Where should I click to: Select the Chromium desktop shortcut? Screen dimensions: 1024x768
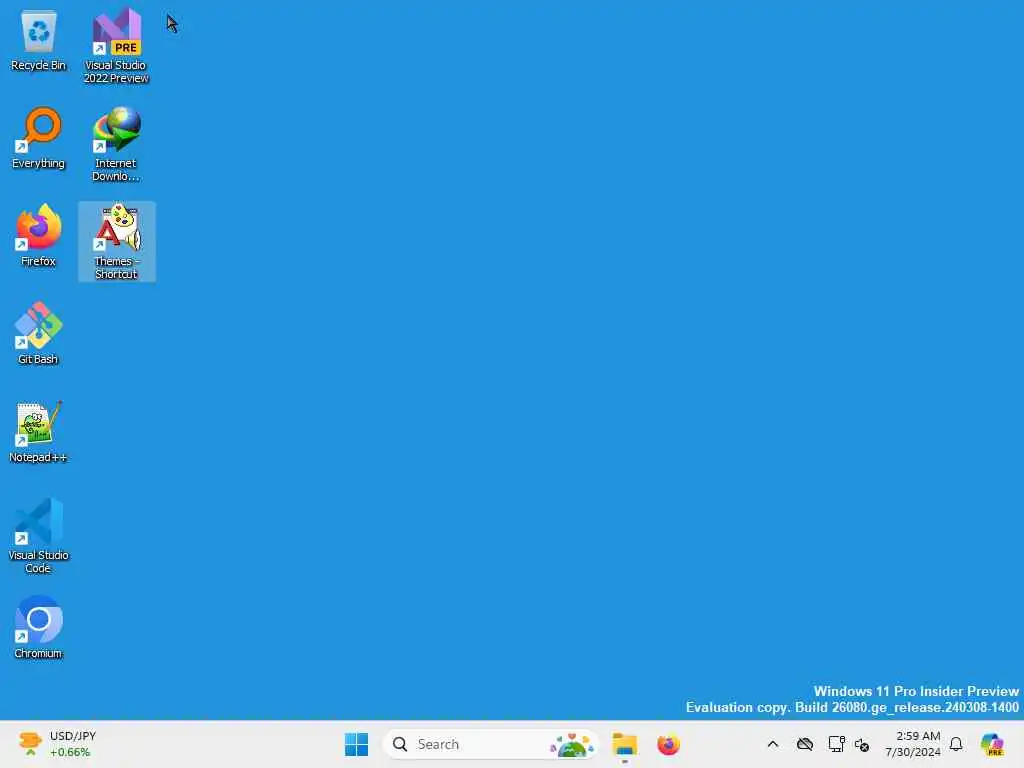[x=39, y=628]
